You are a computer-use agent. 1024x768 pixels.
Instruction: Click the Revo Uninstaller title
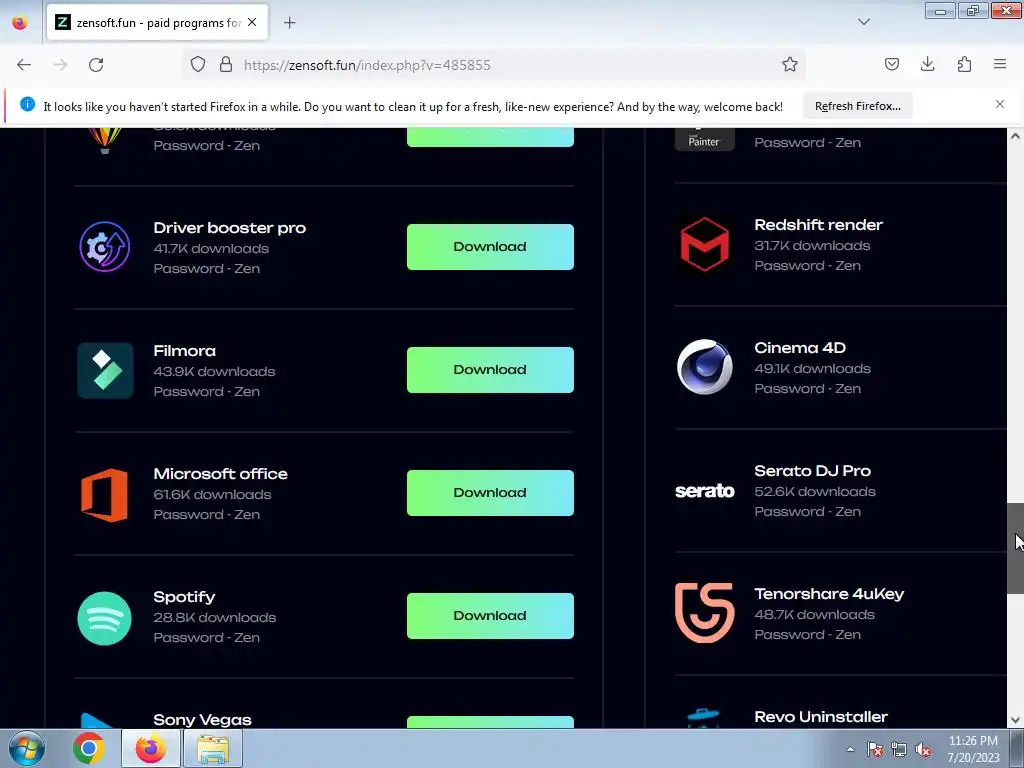(x=821, y=716)
